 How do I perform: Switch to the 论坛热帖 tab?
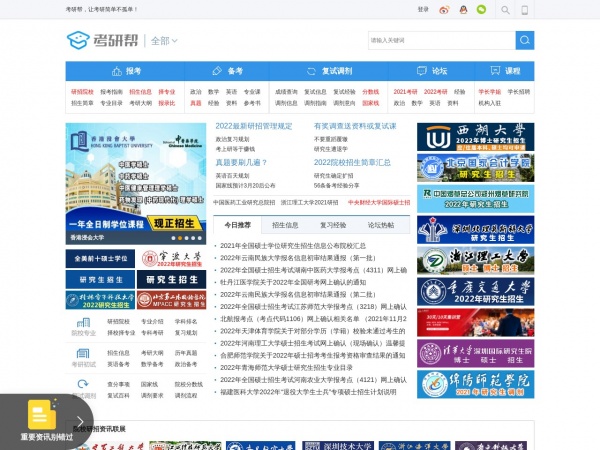coord(381,225)
